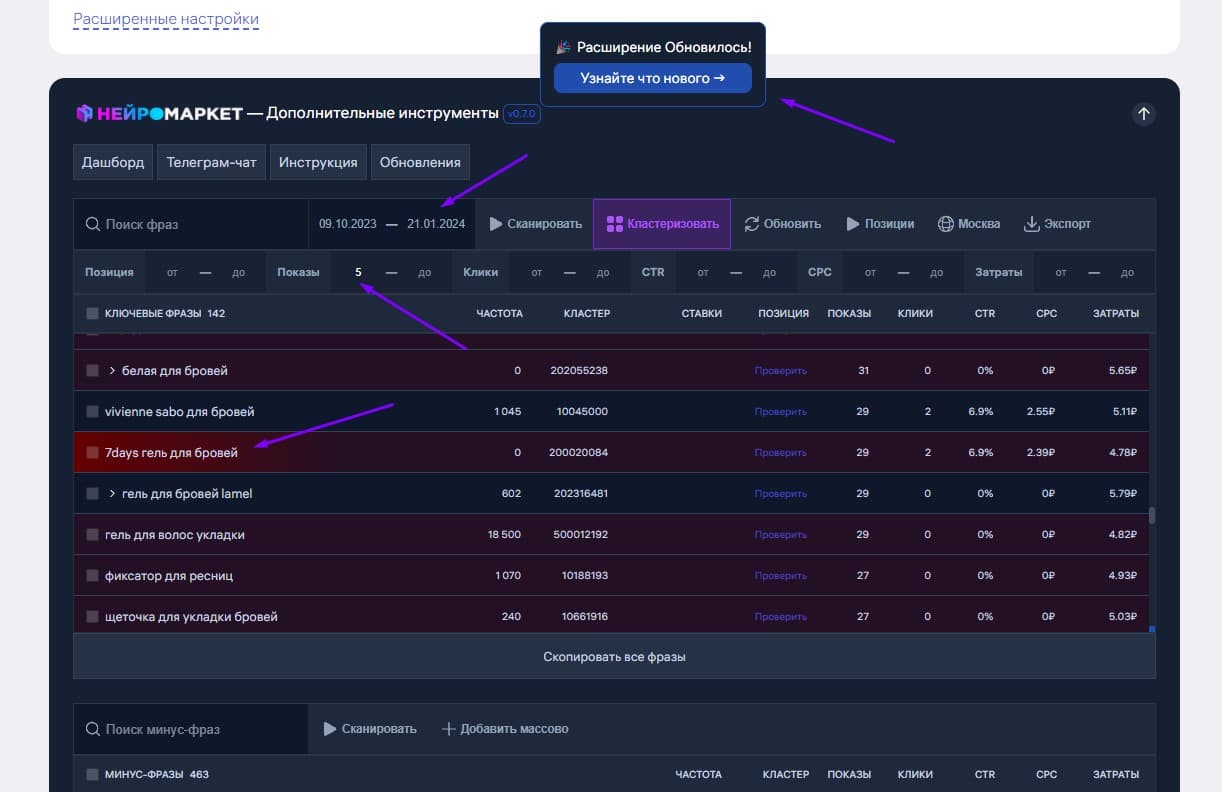Select the щеточка для укладки бровей checkbox
The width and height of the screenshot is (1222, 792).
92,617
